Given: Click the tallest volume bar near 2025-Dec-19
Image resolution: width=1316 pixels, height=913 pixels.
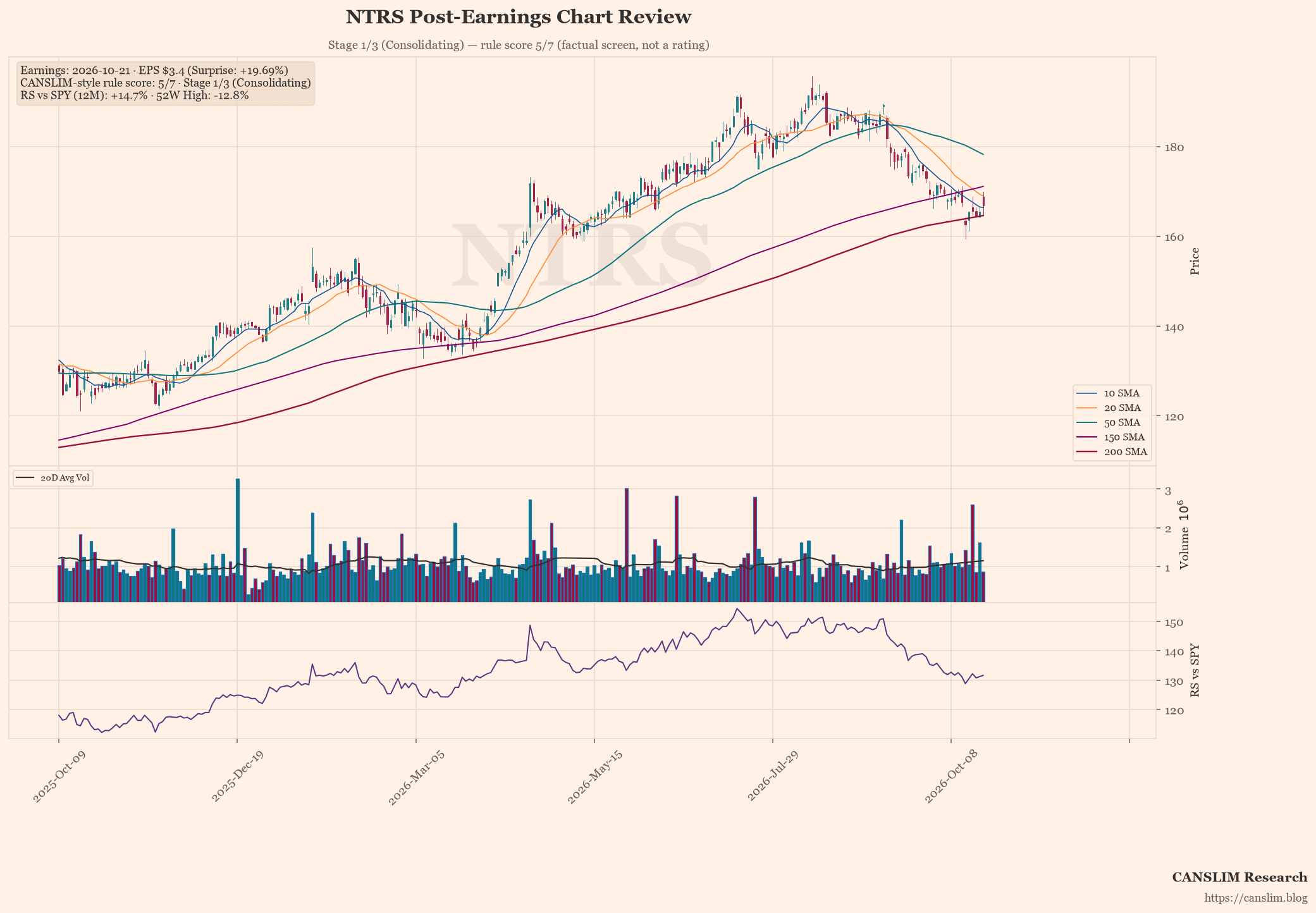Looking at the screenshot, I should point(238,540).
